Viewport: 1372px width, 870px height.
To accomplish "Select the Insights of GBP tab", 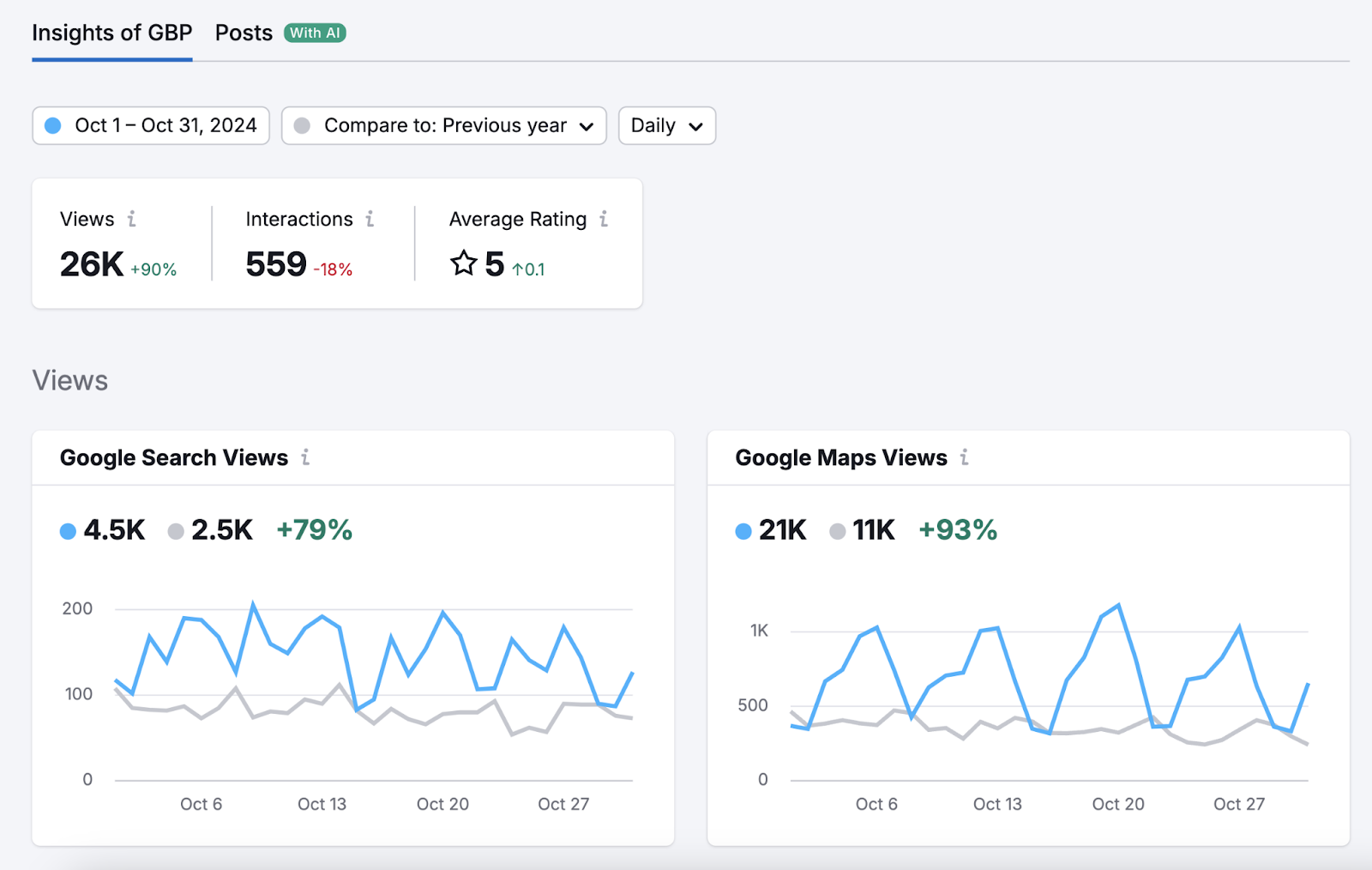I will [x=111, y=33].
